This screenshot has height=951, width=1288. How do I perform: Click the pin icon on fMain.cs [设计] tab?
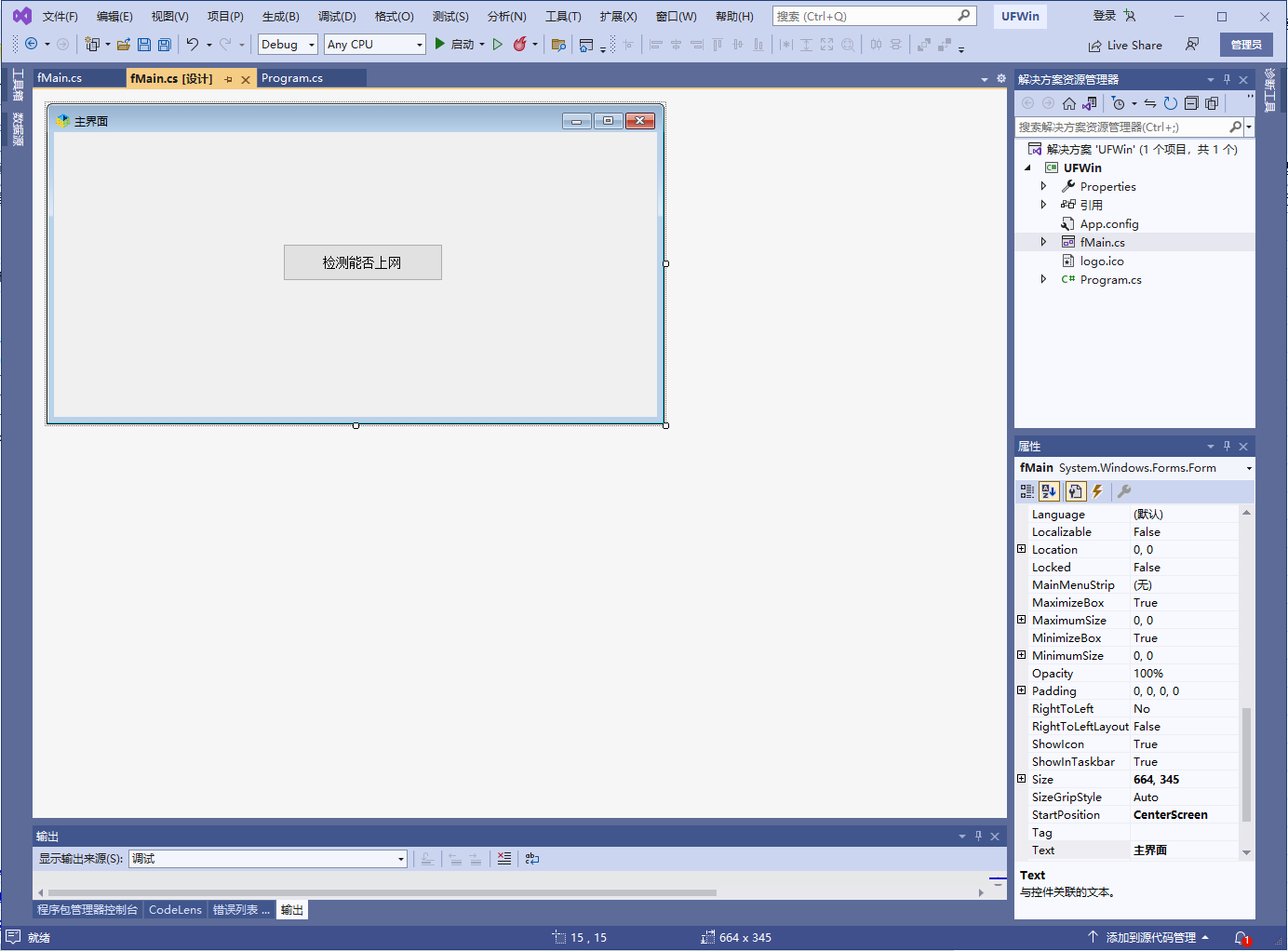pyautogui.click(x=229, y=80)
